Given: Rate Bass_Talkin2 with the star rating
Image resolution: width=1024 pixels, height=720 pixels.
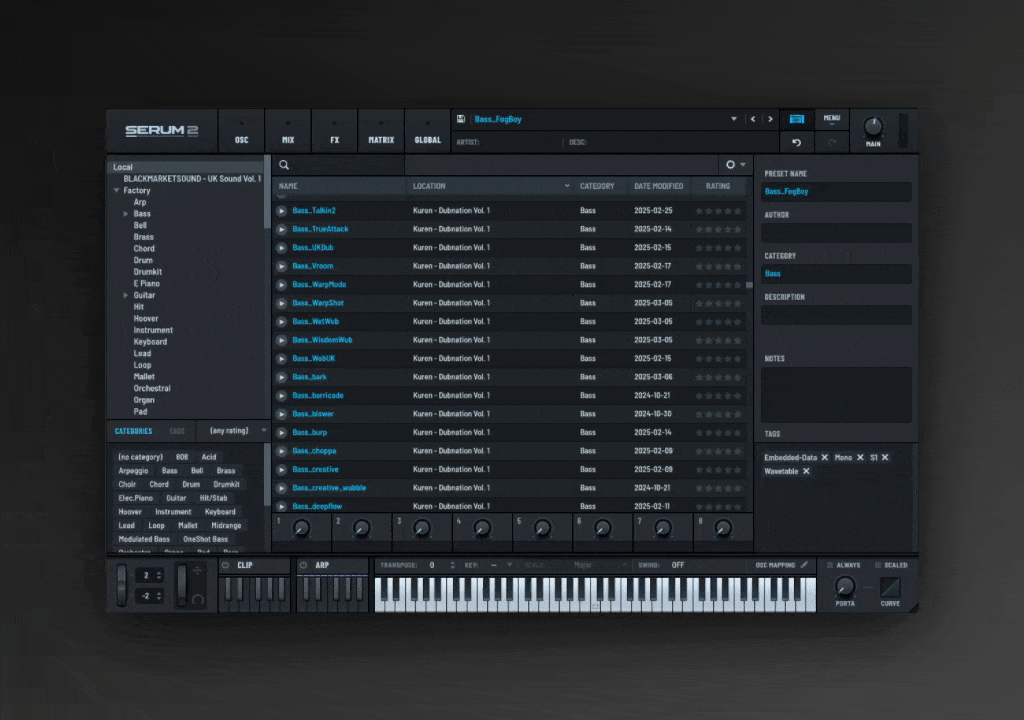Looking at the screenshot, I should (718, 211).
